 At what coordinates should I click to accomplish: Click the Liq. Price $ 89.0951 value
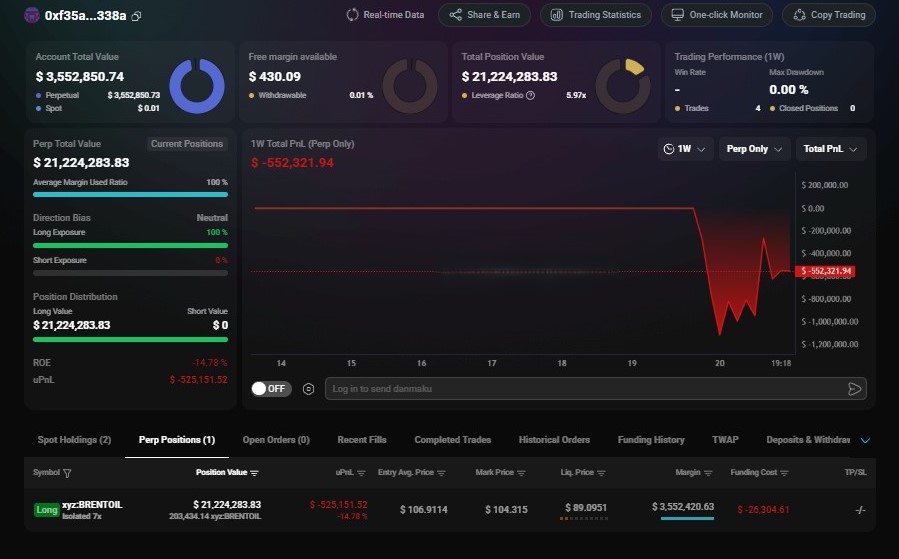[x=585, y=507]
